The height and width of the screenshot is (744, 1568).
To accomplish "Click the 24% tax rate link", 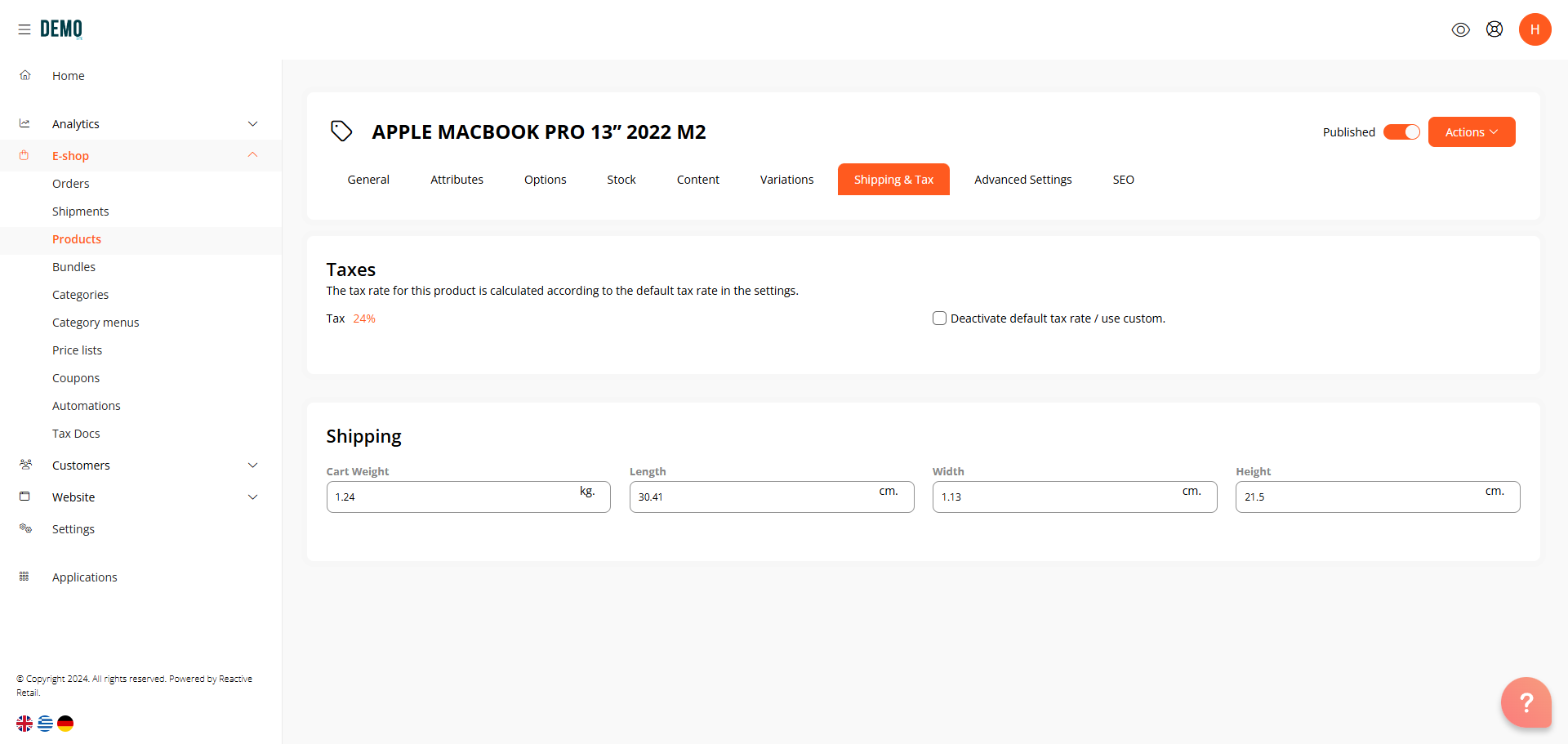I will click(x=364, y=319).
